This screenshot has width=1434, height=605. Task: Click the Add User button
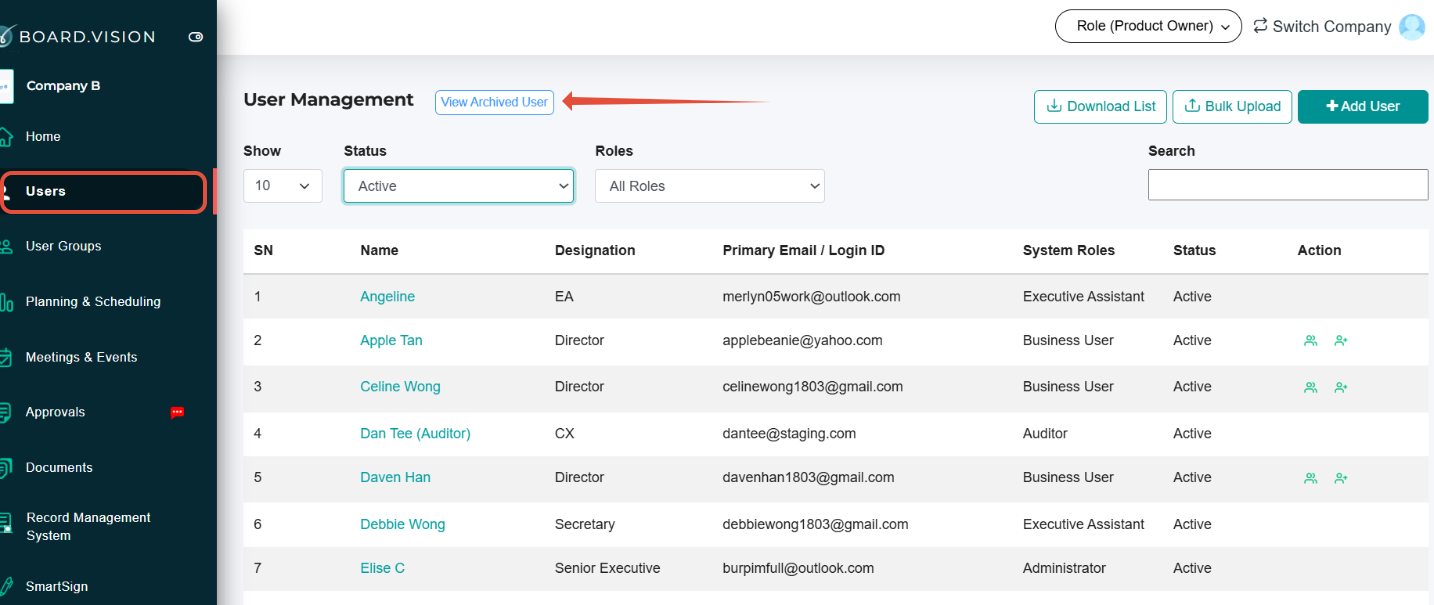(x=1363, y=106)
